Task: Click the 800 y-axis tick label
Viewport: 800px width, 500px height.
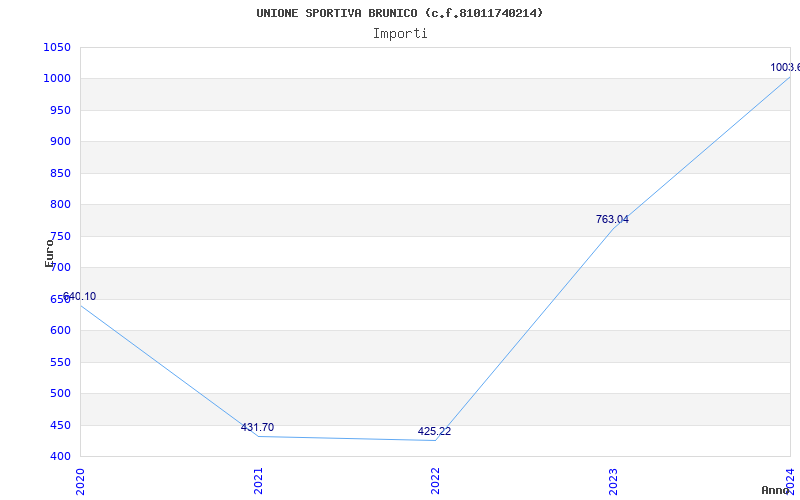Action: click(x=60, y=205)
